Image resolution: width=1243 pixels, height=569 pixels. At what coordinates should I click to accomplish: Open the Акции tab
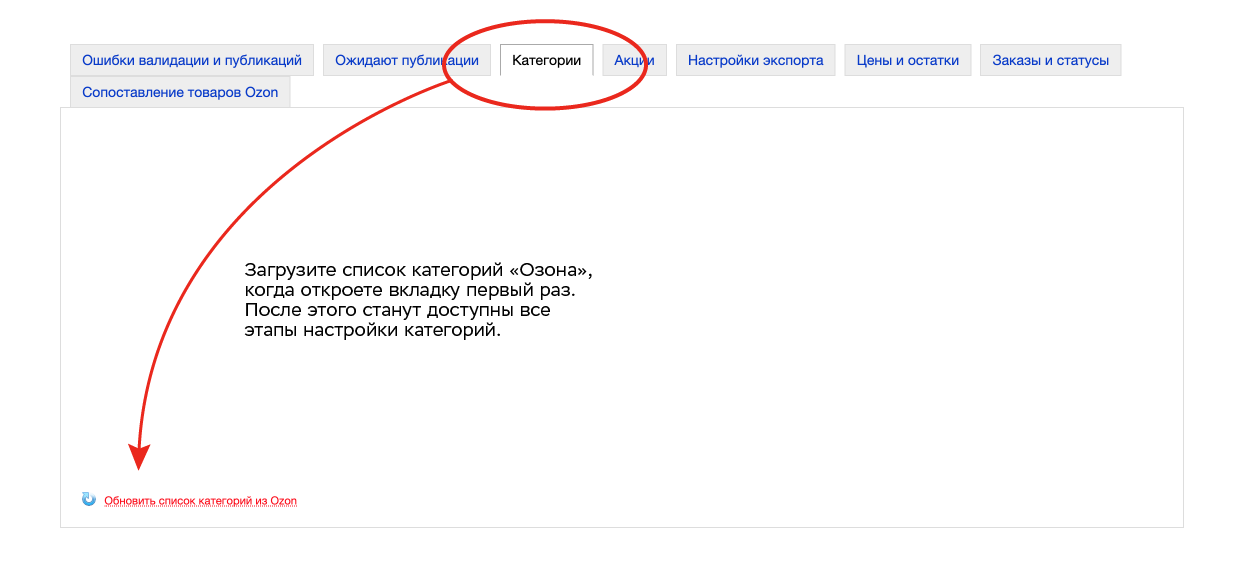[634, 60]
